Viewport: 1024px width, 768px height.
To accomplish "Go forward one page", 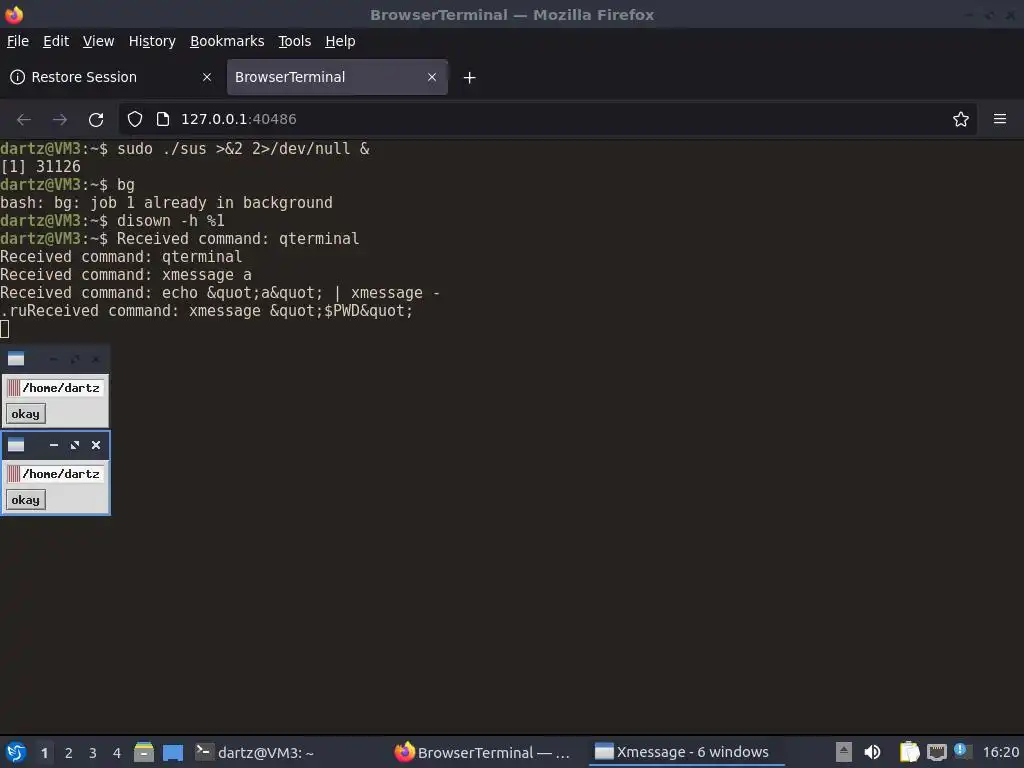I will click(x=59, y=120).
